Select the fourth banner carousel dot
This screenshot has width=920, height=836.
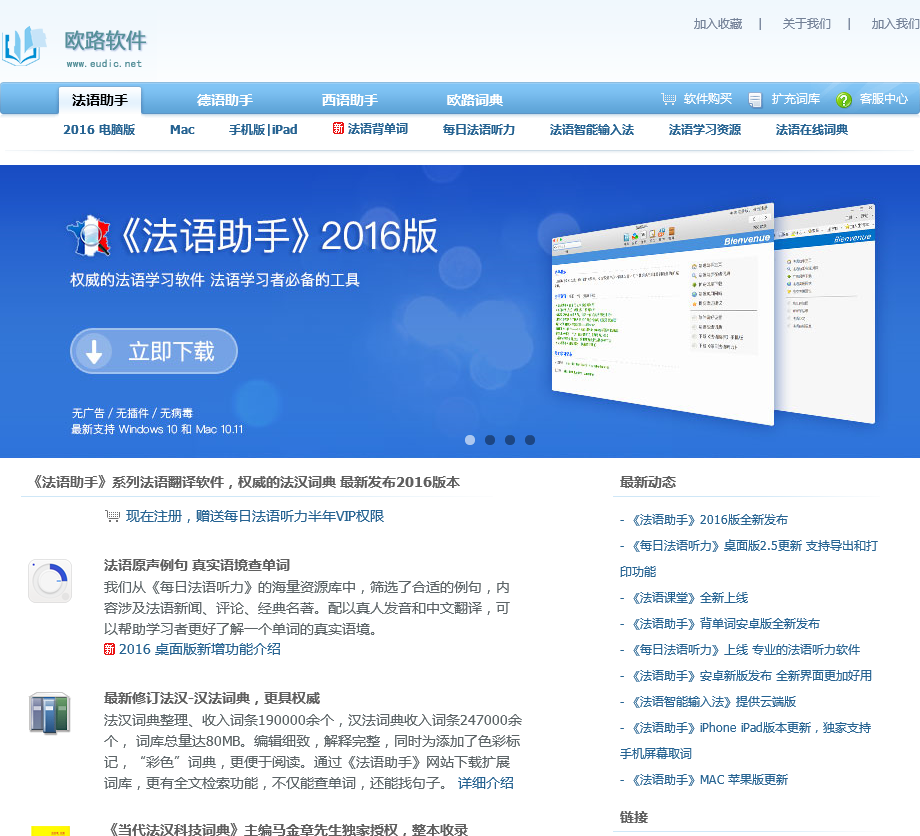click(530, 440)
